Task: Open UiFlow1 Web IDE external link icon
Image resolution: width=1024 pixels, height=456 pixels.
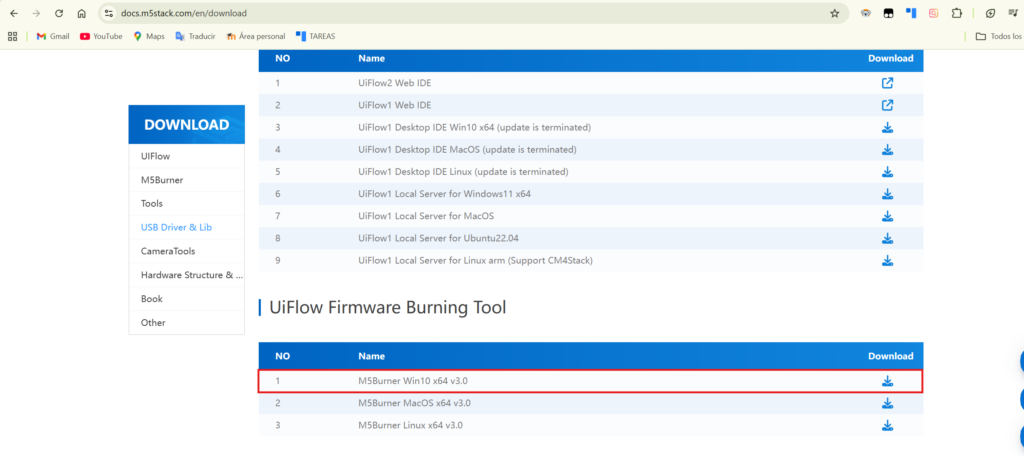Action: point(886,105)
